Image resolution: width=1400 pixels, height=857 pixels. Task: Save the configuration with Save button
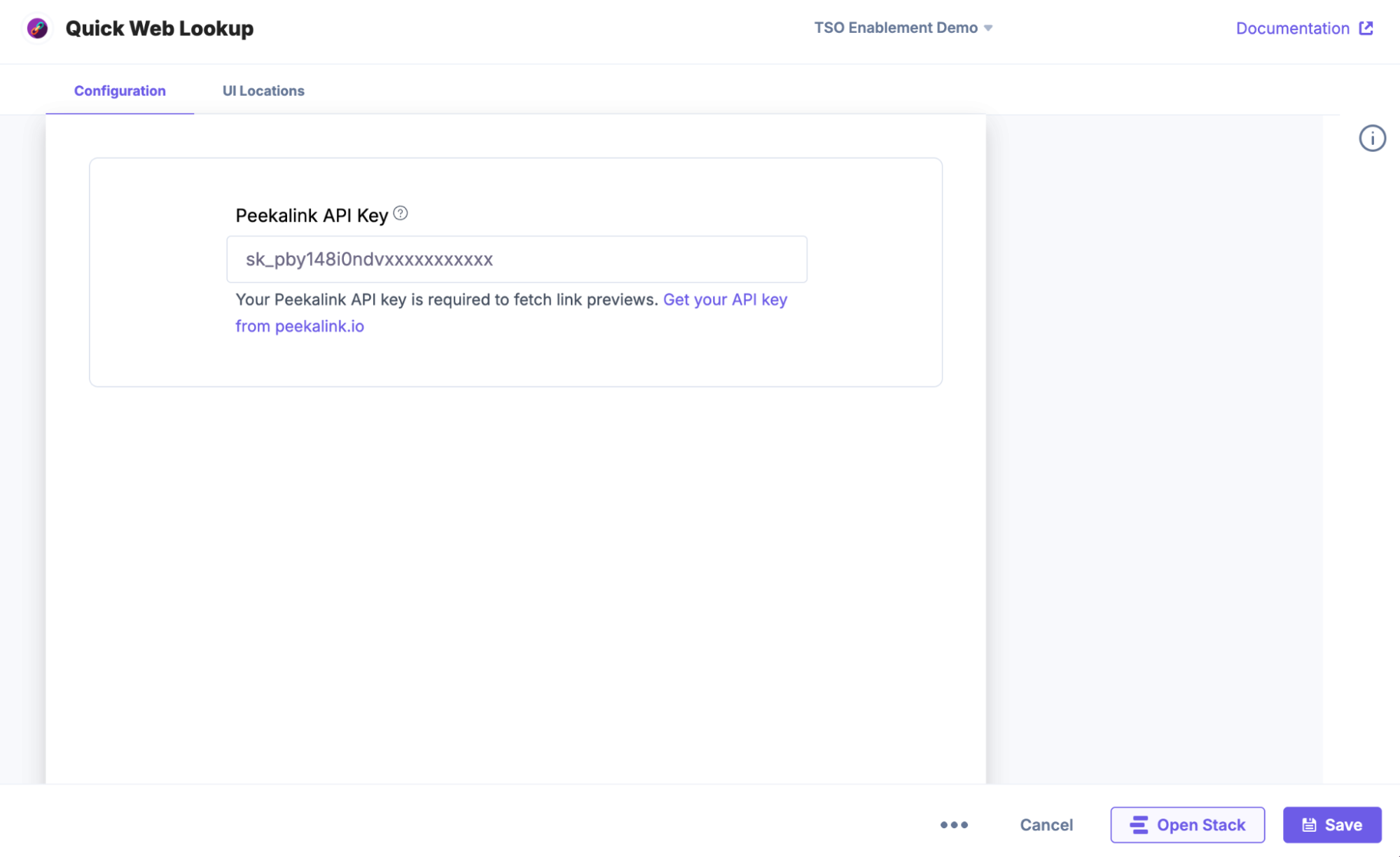(1331, 825)
